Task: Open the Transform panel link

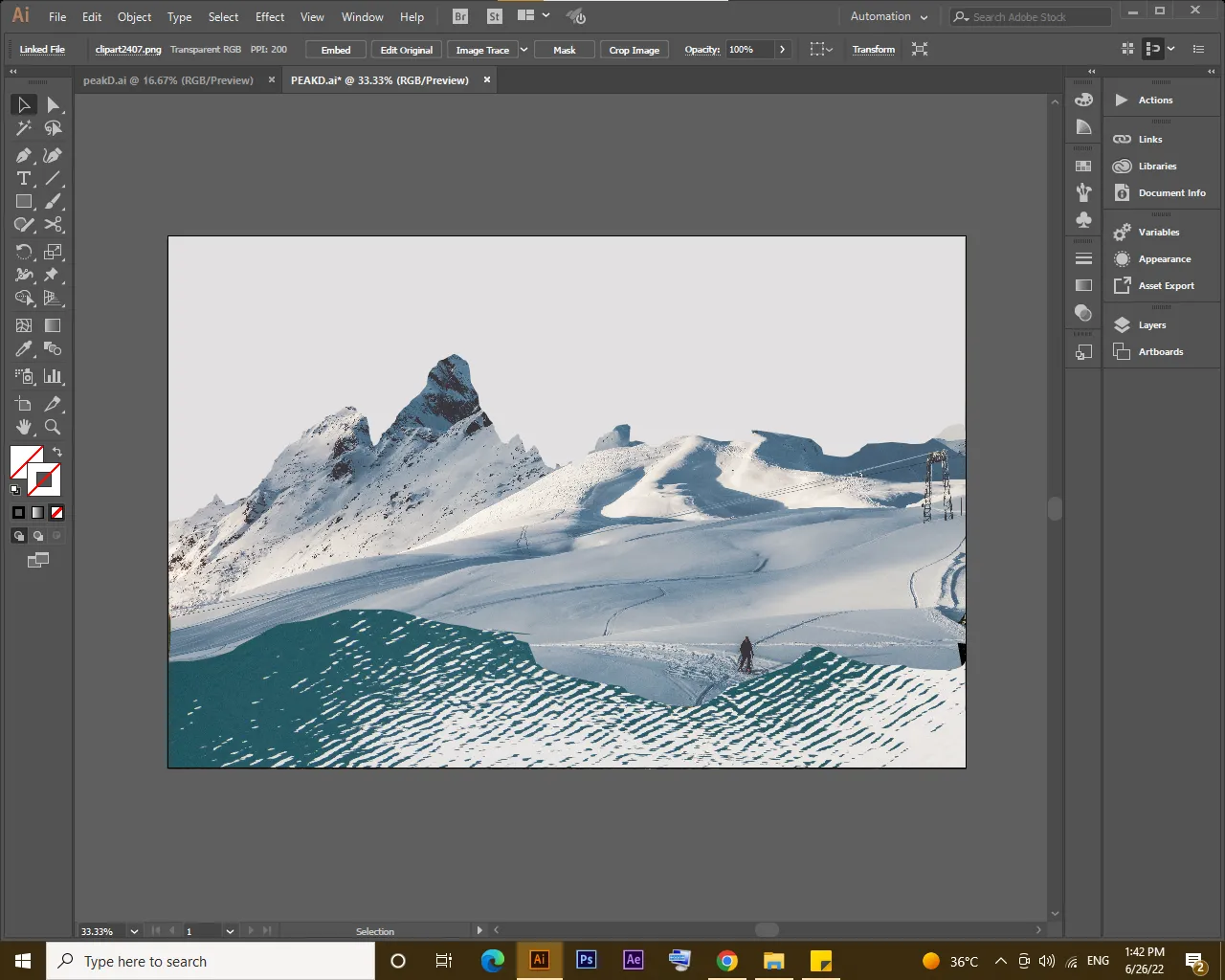Action: [x=874, y=50]
